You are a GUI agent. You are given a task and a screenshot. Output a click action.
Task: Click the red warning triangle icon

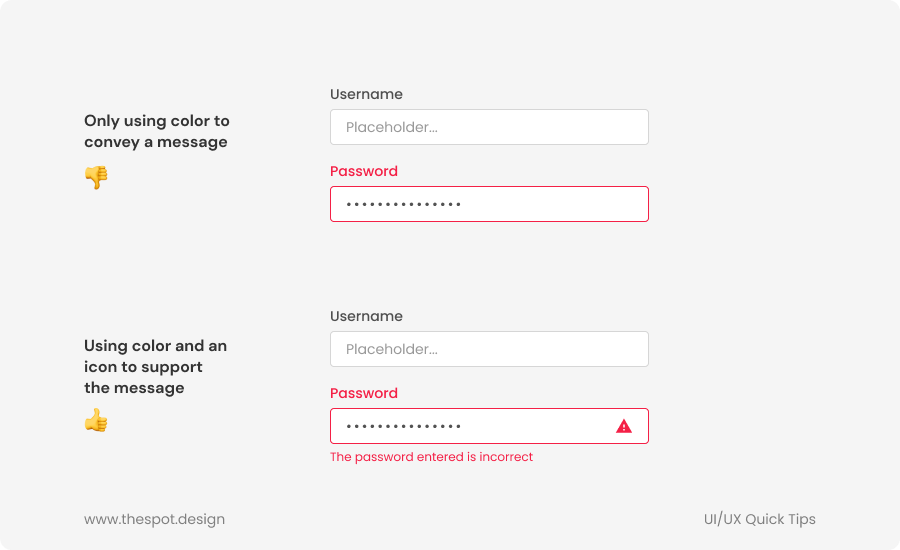point(624,426)
